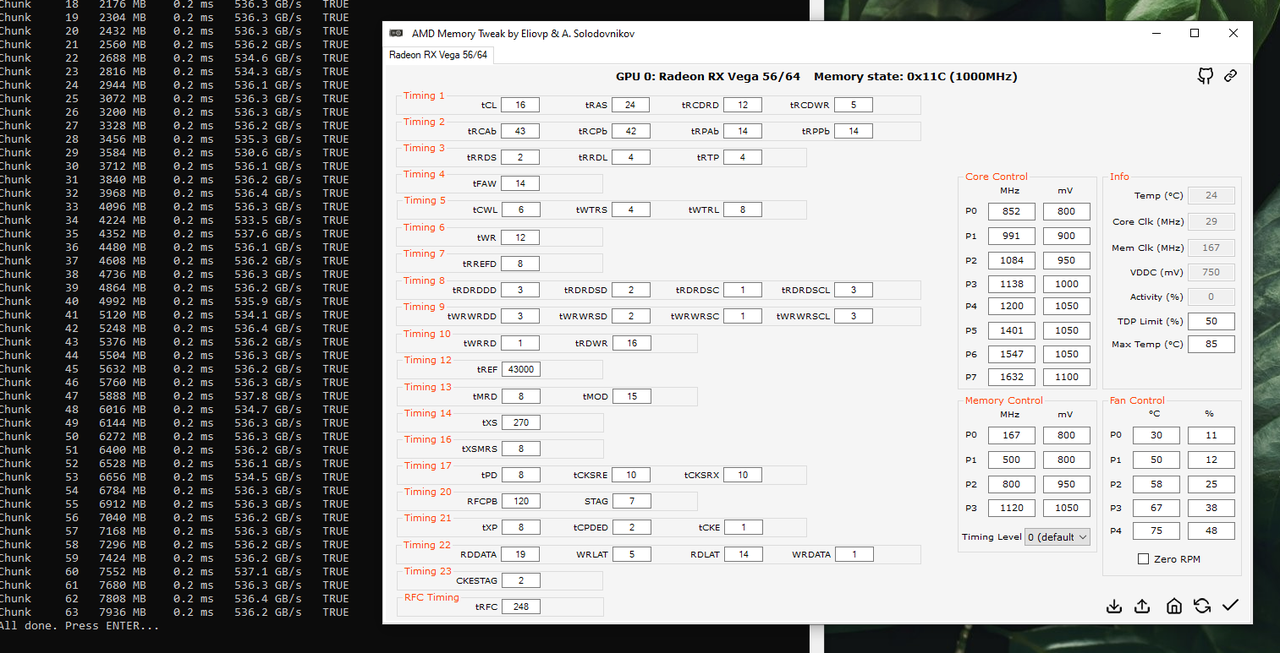This screenshot has height=653, width=1280.
Task: Select the tCWL field
Action: point(520,210)
